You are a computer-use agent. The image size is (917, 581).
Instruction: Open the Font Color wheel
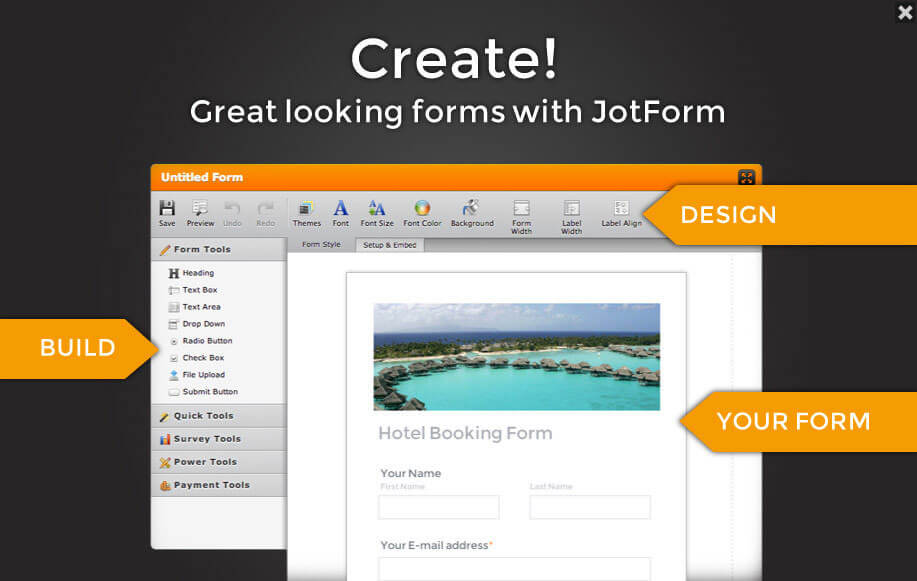pyautogui.click(x=422, y=213)
